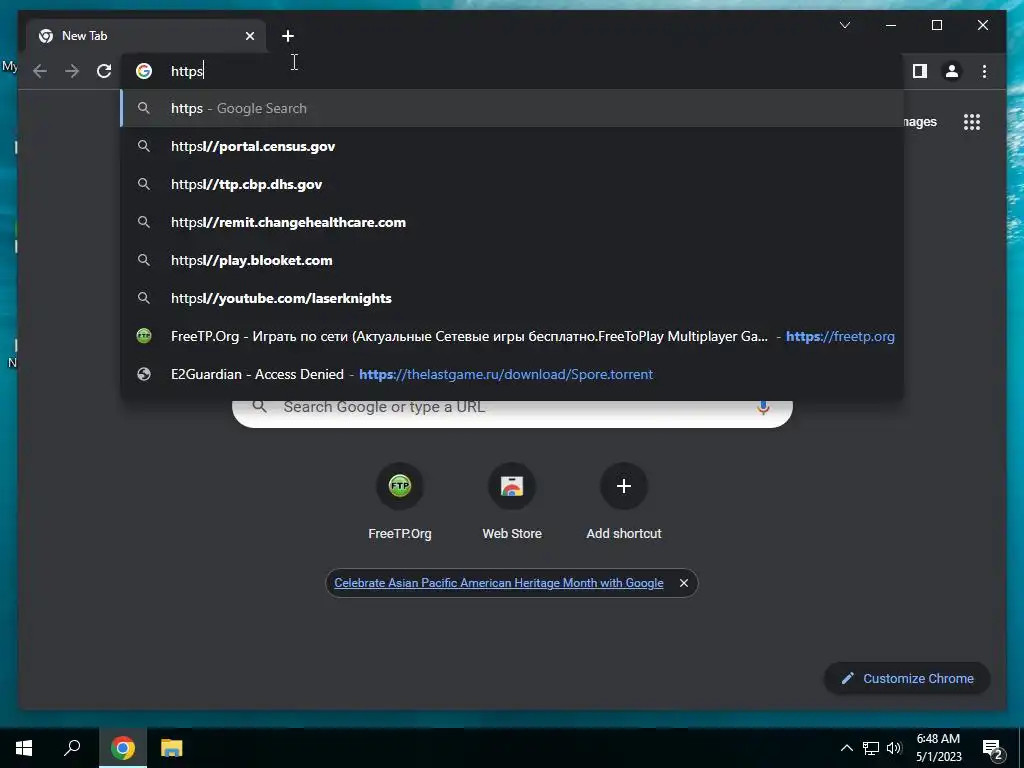
Task: Open File Explorer from the taskbar
Action: pyautogui.click(x=171, y=748)
